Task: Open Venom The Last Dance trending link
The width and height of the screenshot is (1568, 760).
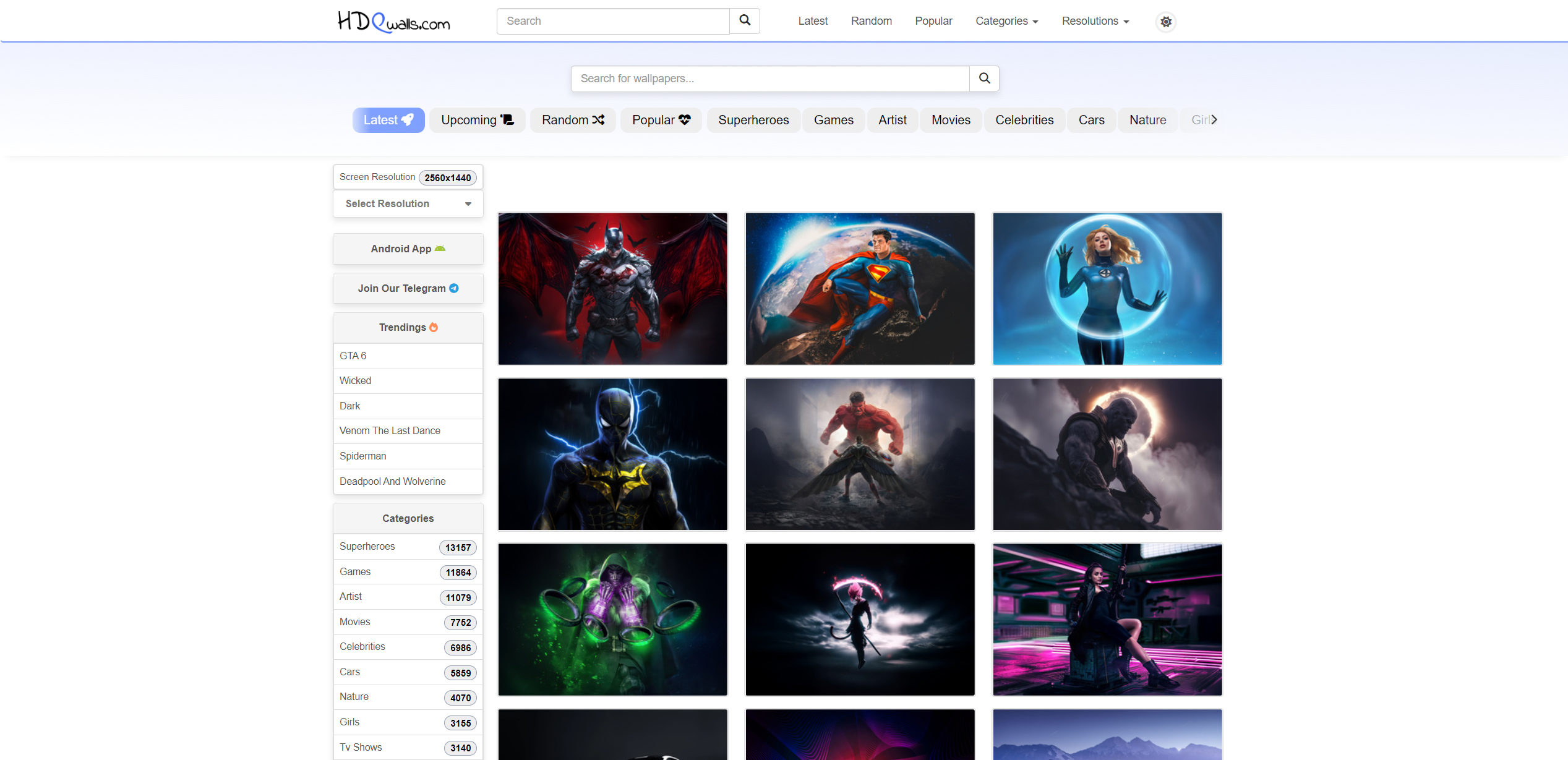Action: click(x=390, y=430)
